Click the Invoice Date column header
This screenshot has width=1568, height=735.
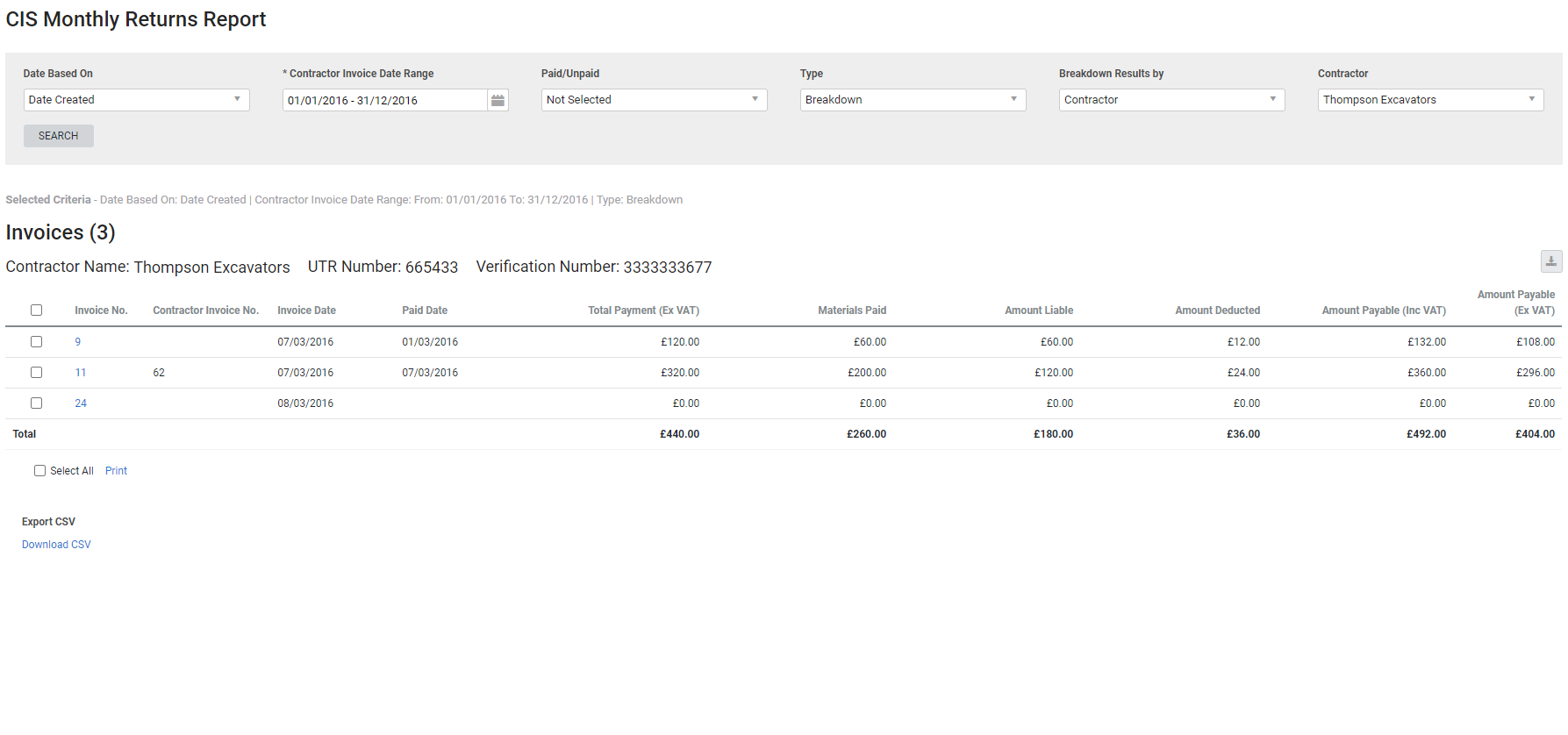coord(306,310)
